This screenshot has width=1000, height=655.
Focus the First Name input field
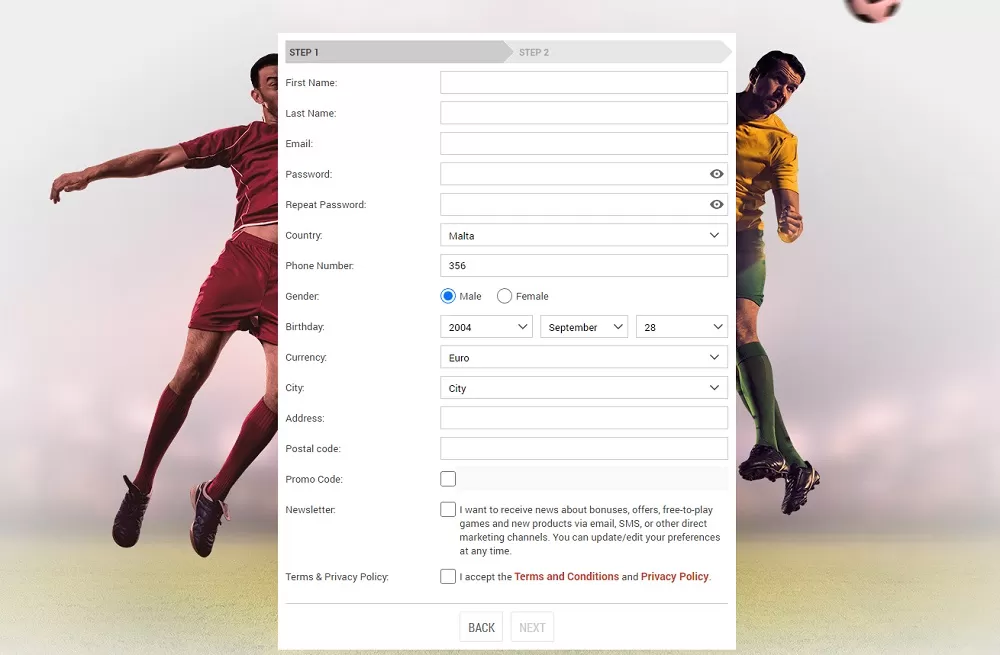click(x=583, y=83)
